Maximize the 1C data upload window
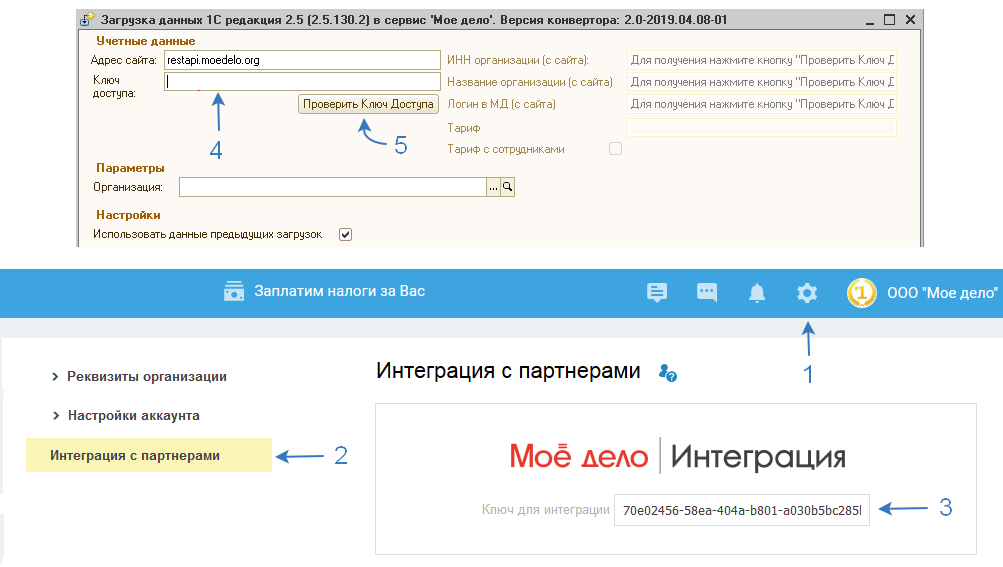1003x567 pixels. 890,20
